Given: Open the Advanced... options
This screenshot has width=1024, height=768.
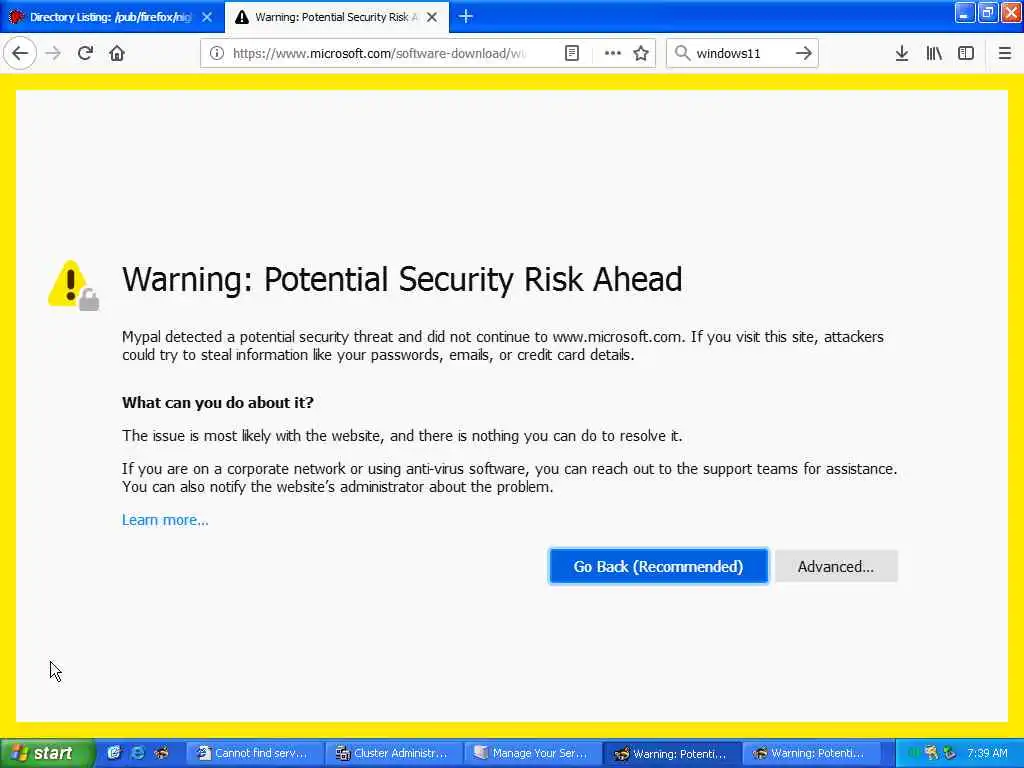Looking at the screenshot, I should coord(836,566).
